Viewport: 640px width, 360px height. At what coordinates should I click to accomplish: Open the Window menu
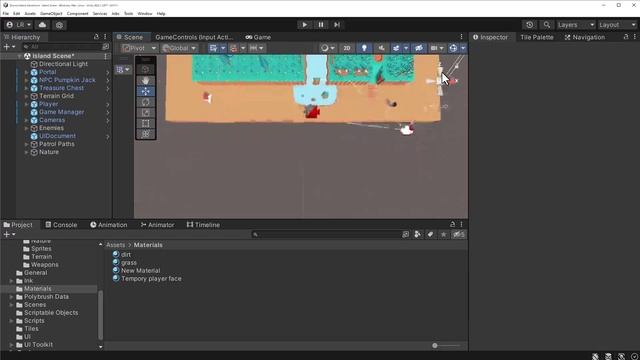pos(144,13)
